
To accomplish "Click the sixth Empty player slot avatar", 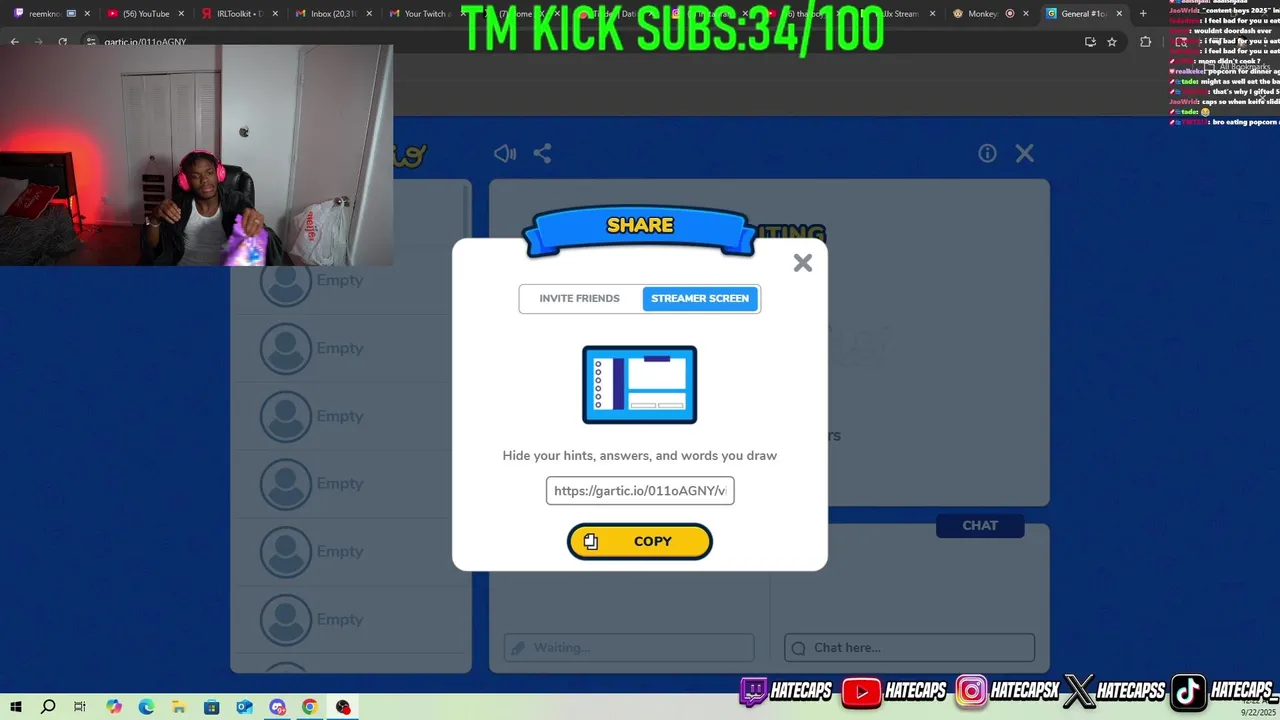I will [x=286, y=619].
